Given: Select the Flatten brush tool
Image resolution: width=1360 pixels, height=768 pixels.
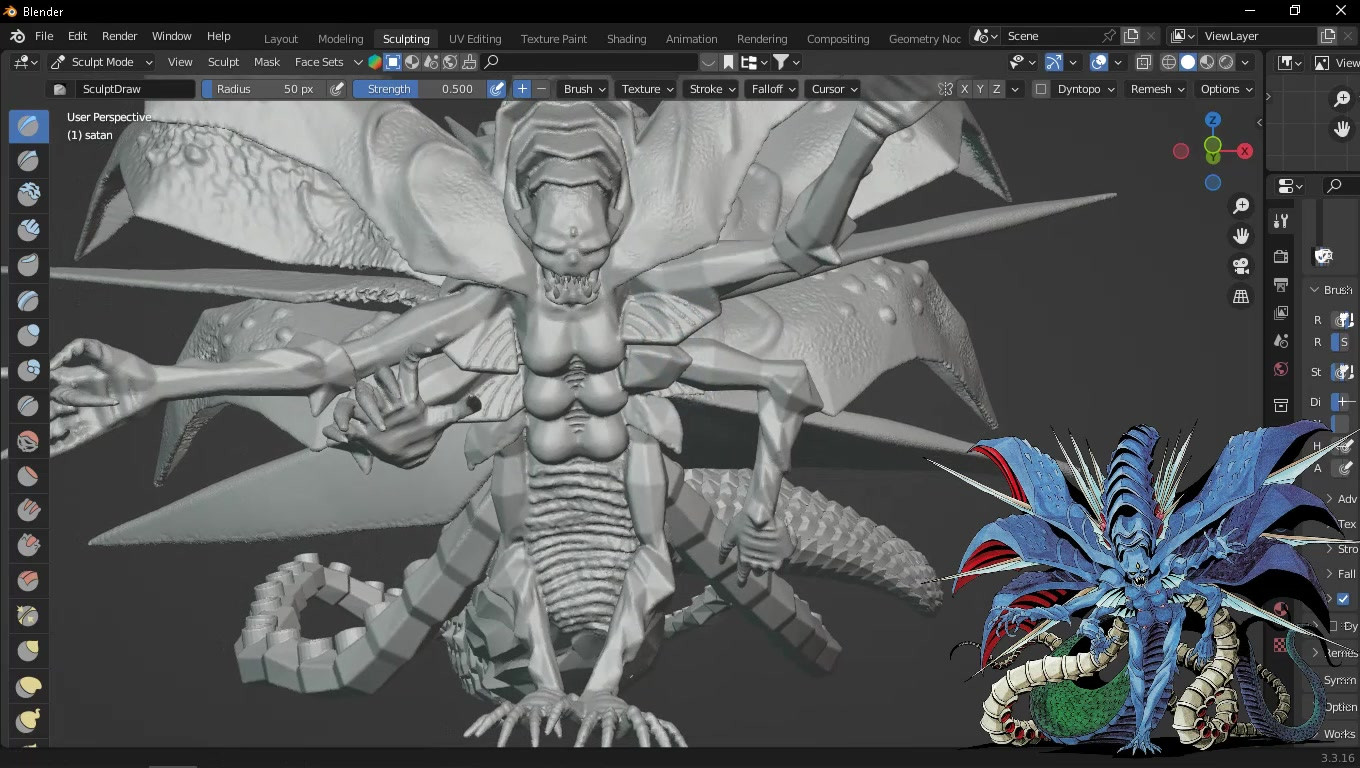Looking at the screenshot, I should [x=28, y=475].
